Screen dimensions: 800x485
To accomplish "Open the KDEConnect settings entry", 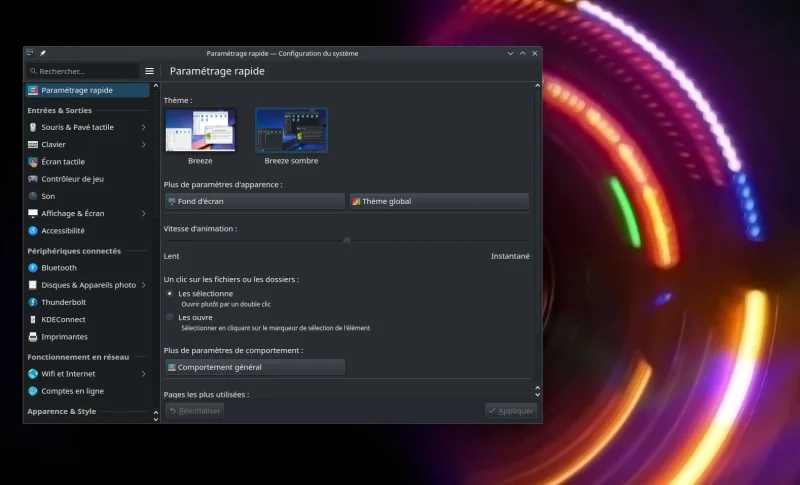I will (x=87, y=319).
